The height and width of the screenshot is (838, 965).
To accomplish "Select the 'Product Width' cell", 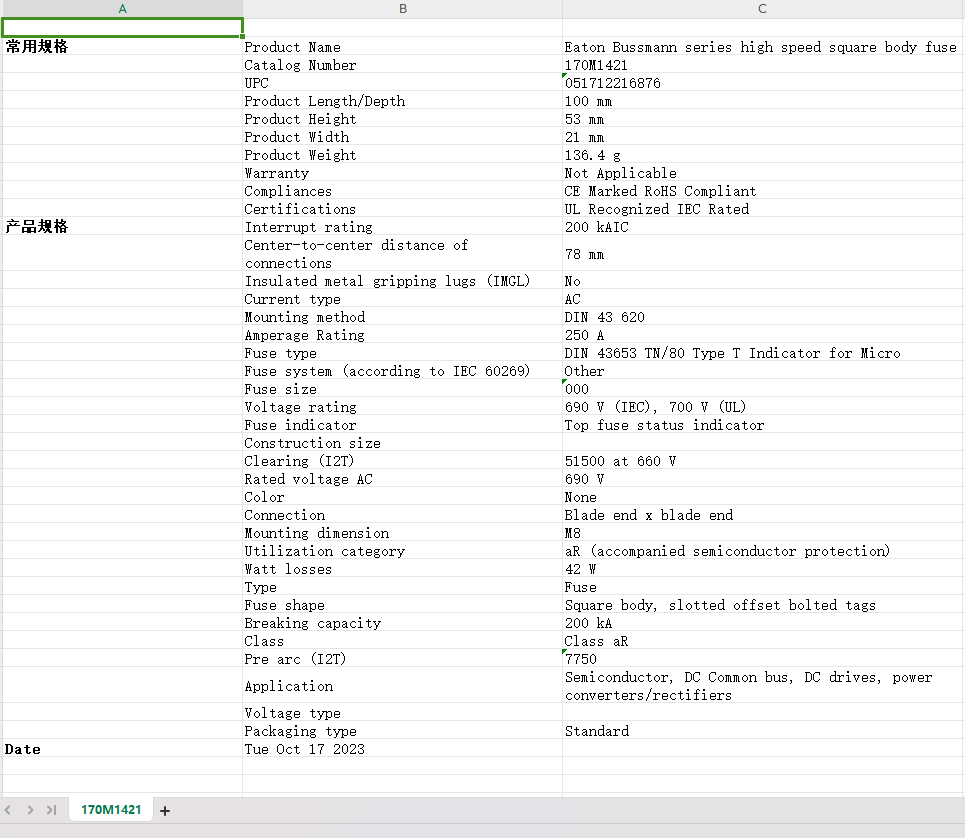I will [402, 137].
